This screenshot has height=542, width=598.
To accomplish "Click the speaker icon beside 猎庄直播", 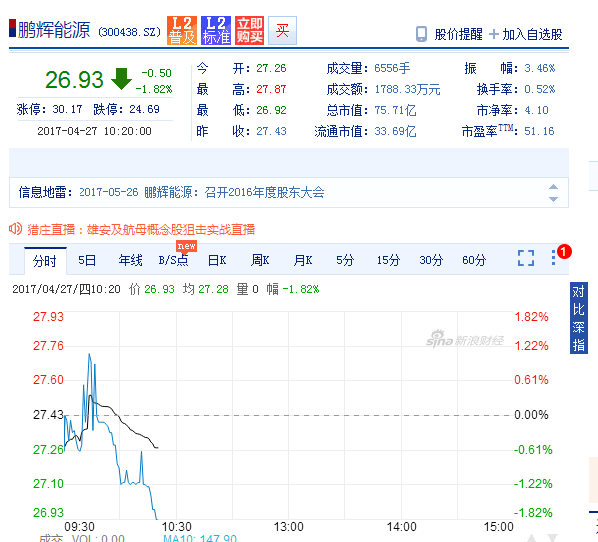I will click(16, 229).
